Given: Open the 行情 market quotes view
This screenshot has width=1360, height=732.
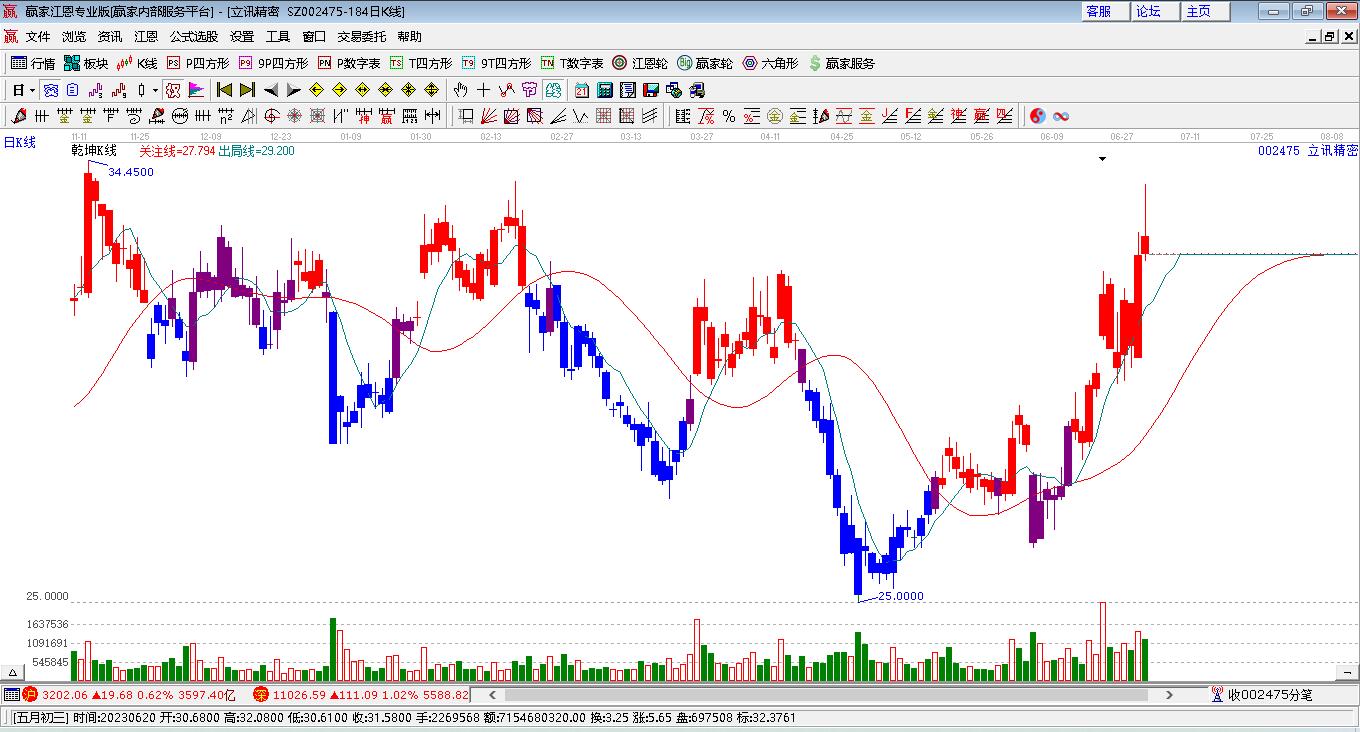Looking at the screenshot, I should point(32,63).
